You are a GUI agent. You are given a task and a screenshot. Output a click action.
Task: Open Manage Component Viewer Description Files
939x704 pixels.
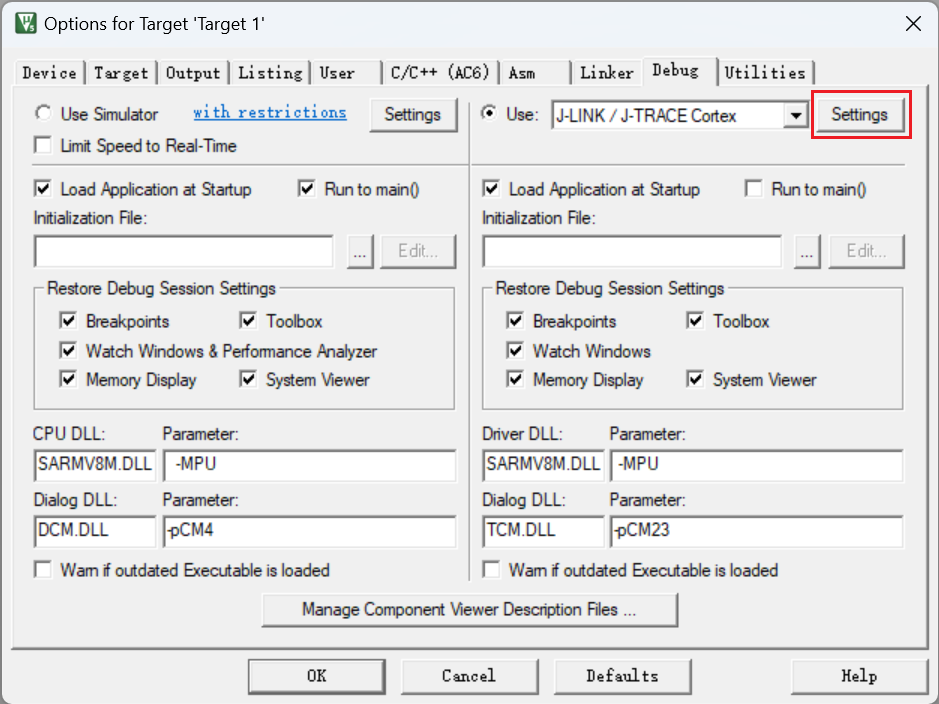[470, 610]
